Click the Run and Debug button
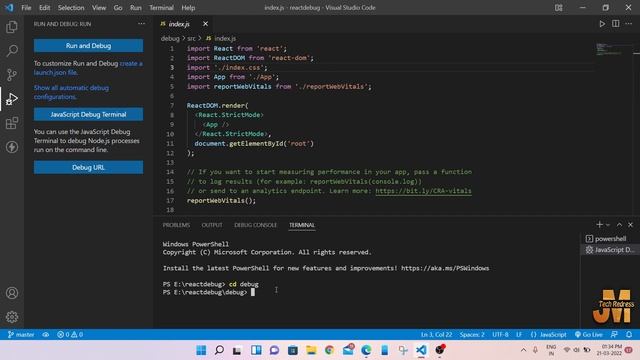 (89, 46)
